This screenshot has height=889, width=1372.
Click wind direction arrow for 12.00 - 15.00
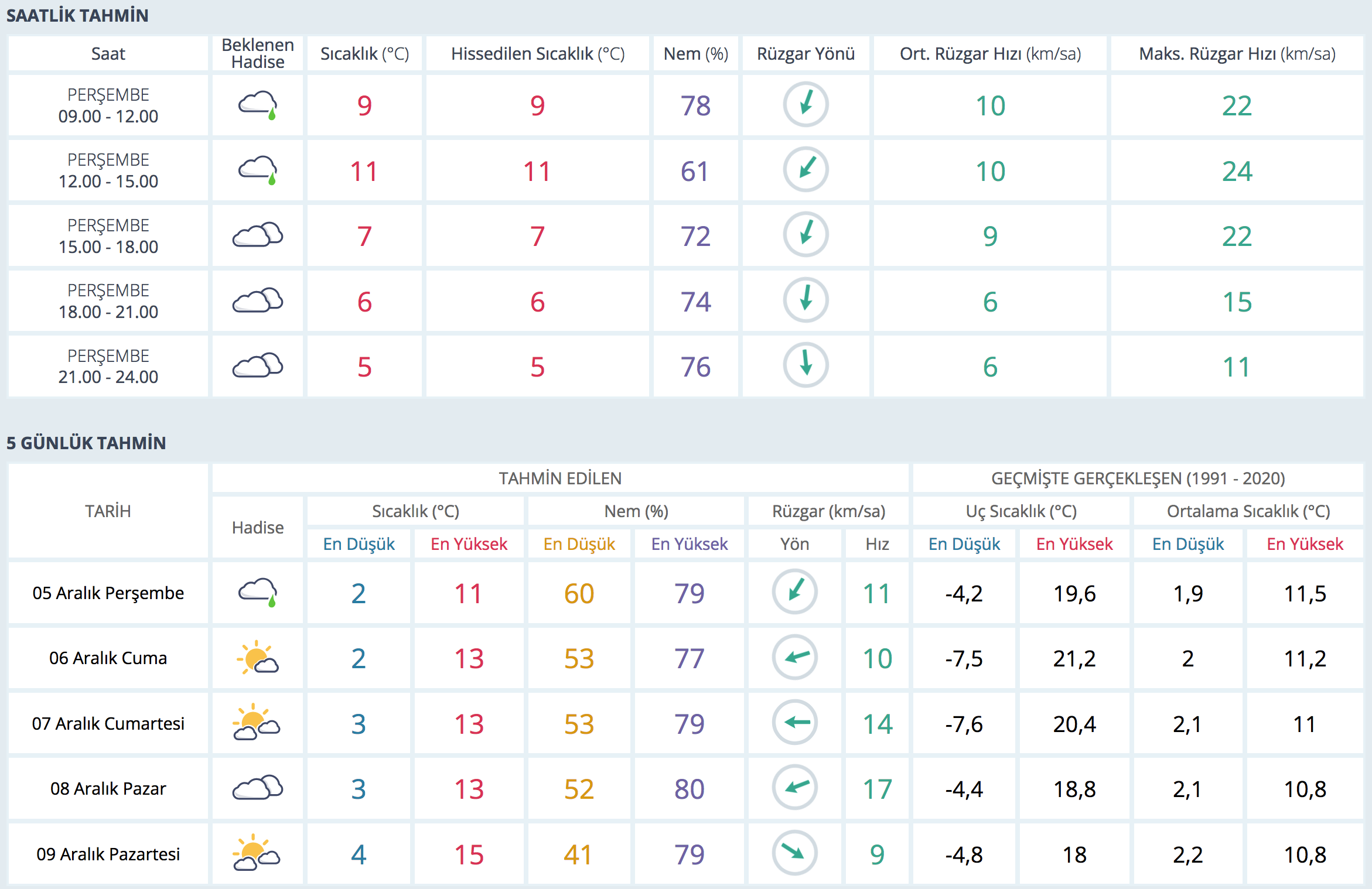coord(806,170)
